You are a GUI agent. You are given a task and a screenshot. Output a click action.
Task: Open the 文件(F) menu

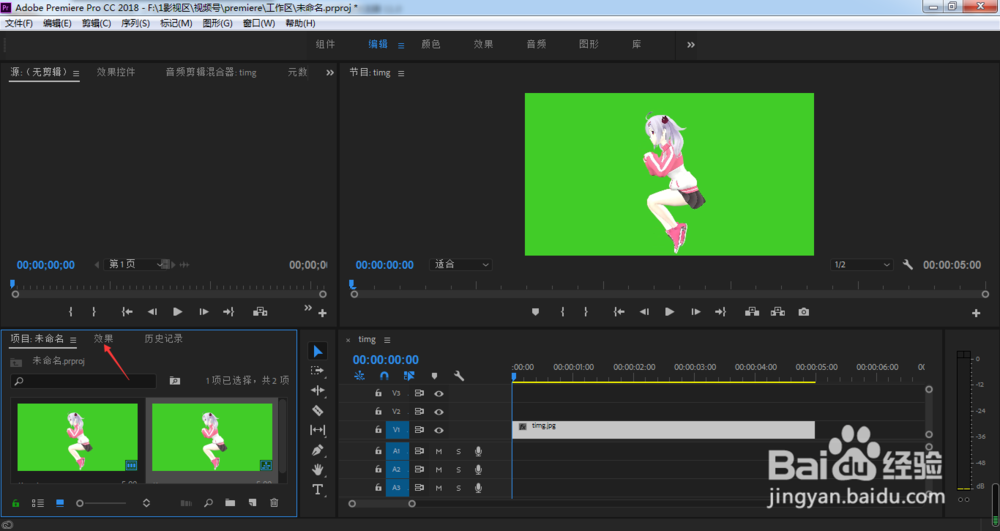[18, 23]
